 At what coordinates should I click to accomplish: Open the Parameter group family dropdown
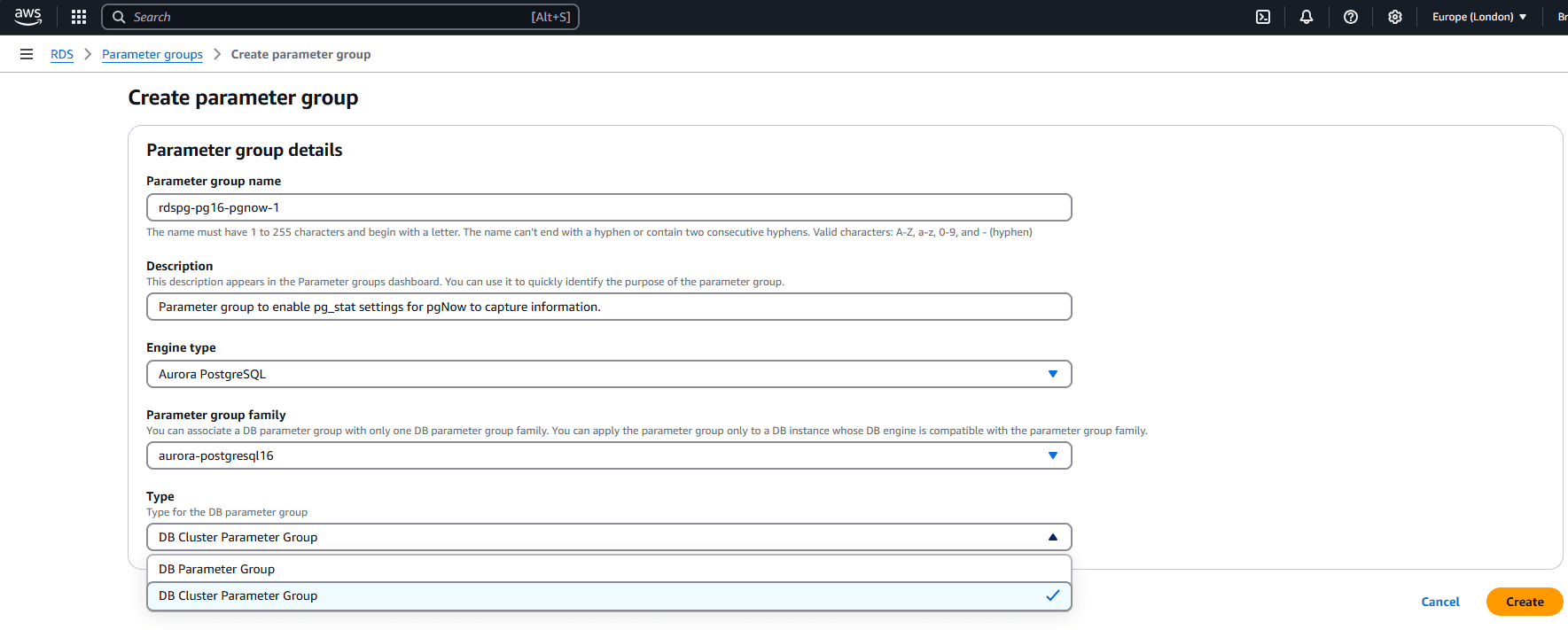pos(609,455)
